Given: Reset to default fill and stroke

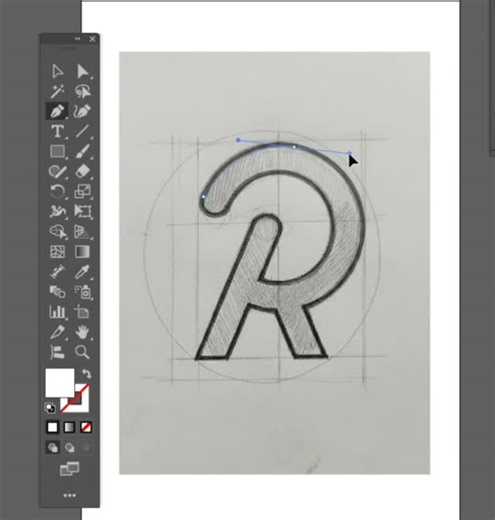Looking at the screenshot, I should click(50, 408).
